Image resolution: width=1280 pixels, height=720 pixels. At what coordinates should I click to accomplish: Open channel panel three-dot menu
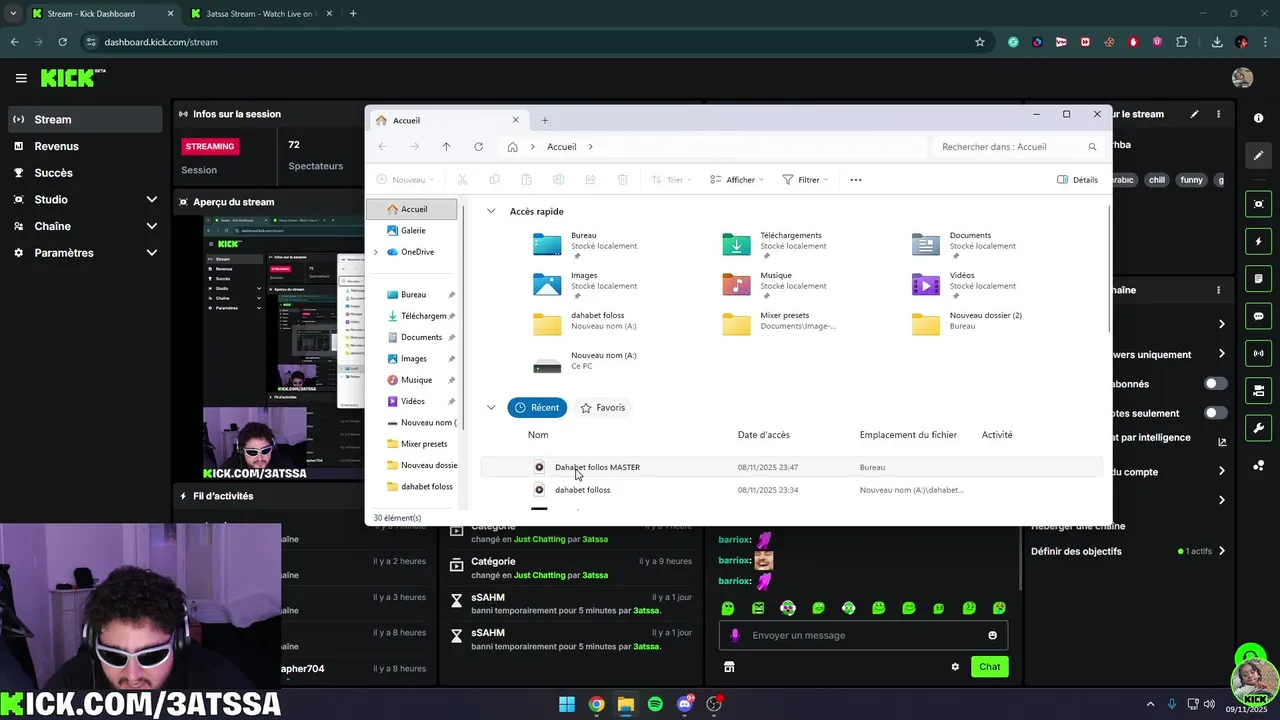(1218, 290)
